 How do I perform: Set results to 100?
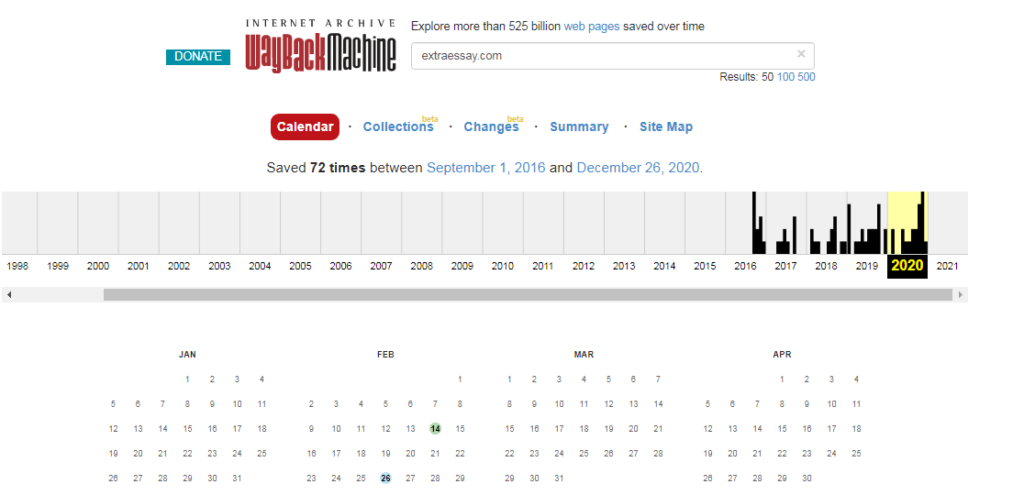(786, 77)
